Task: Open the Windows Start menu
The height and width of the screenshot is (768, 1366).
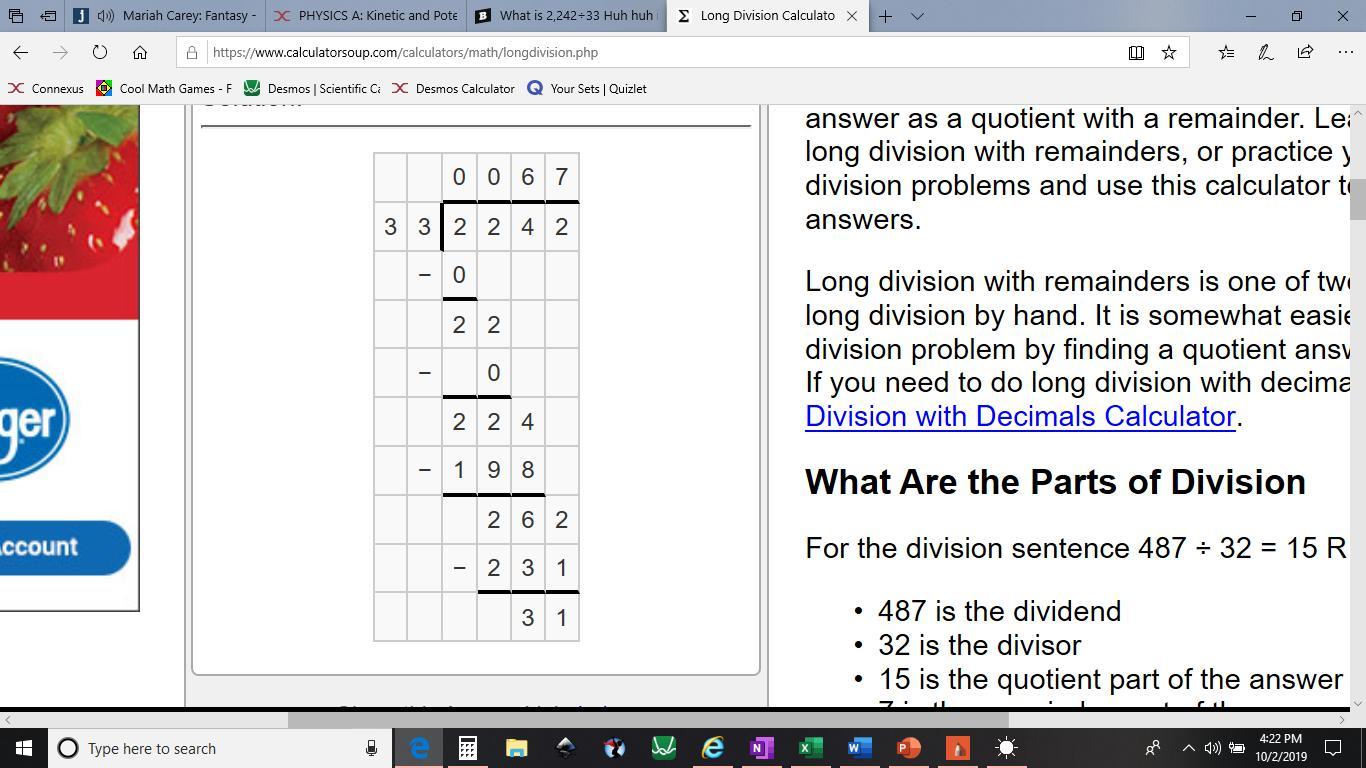Action: tap(24, 748)
